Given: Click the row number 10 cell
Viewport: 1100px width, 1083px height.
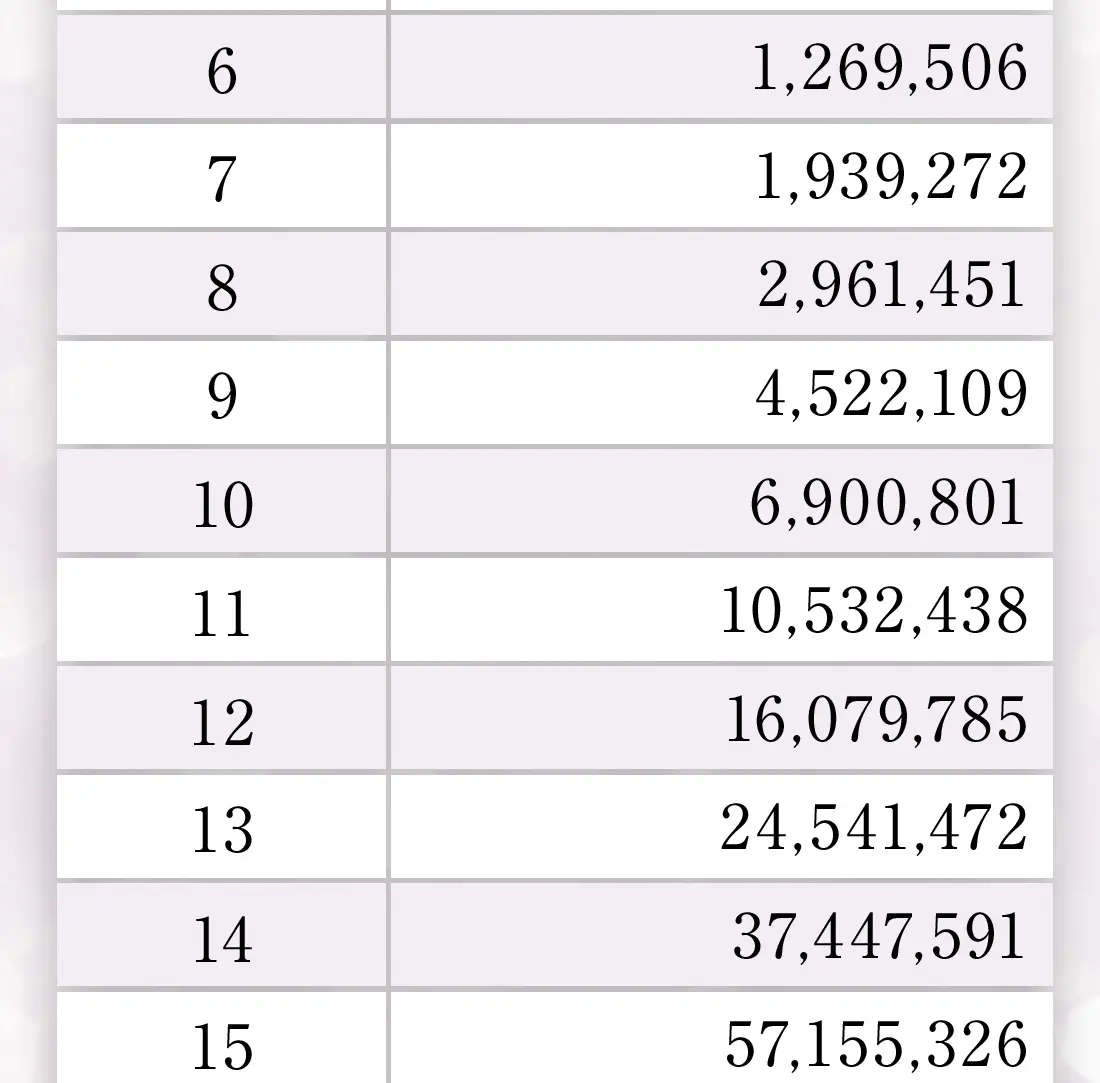Looking at the screenshot, I should (222, 504).
